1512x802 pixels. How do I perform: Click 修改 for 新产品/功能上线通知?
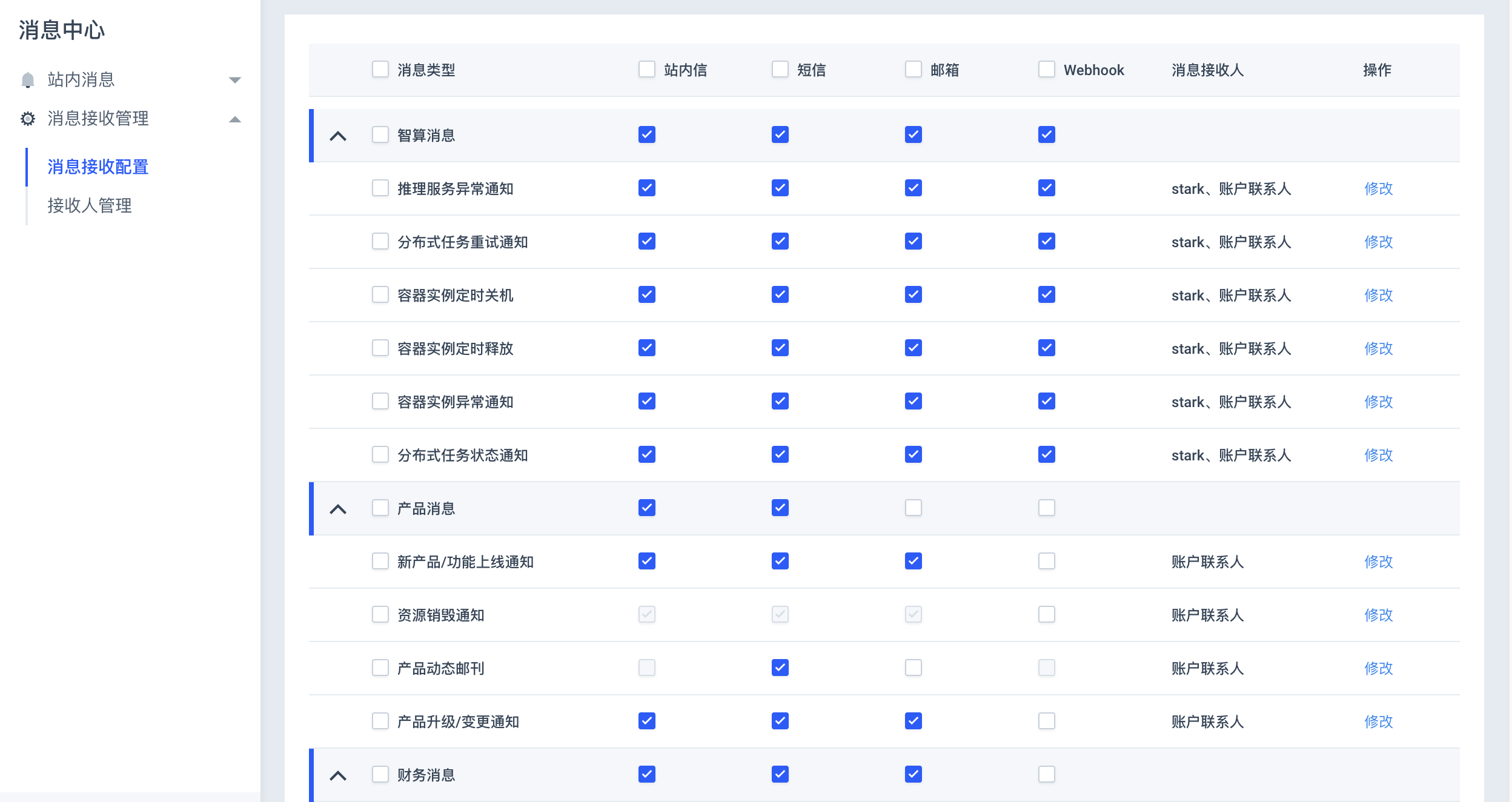(1379, 562)
